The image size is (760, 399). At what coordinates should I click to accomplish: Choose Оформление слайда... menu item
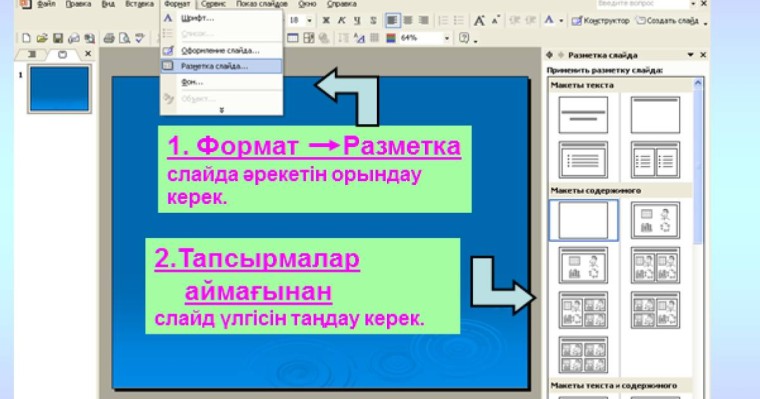(222, 50)
